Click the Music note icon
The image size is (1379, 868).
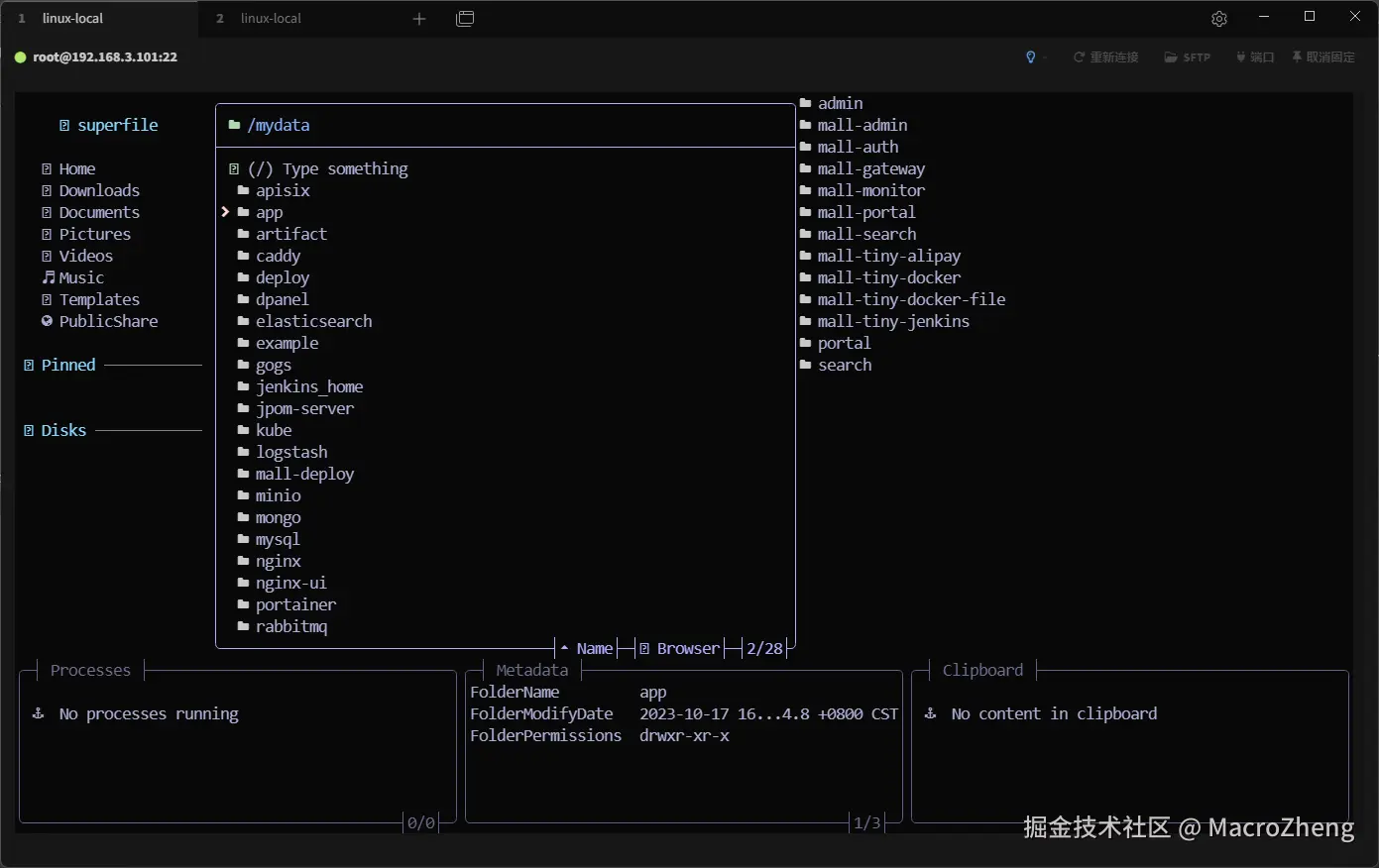(48, 278)
